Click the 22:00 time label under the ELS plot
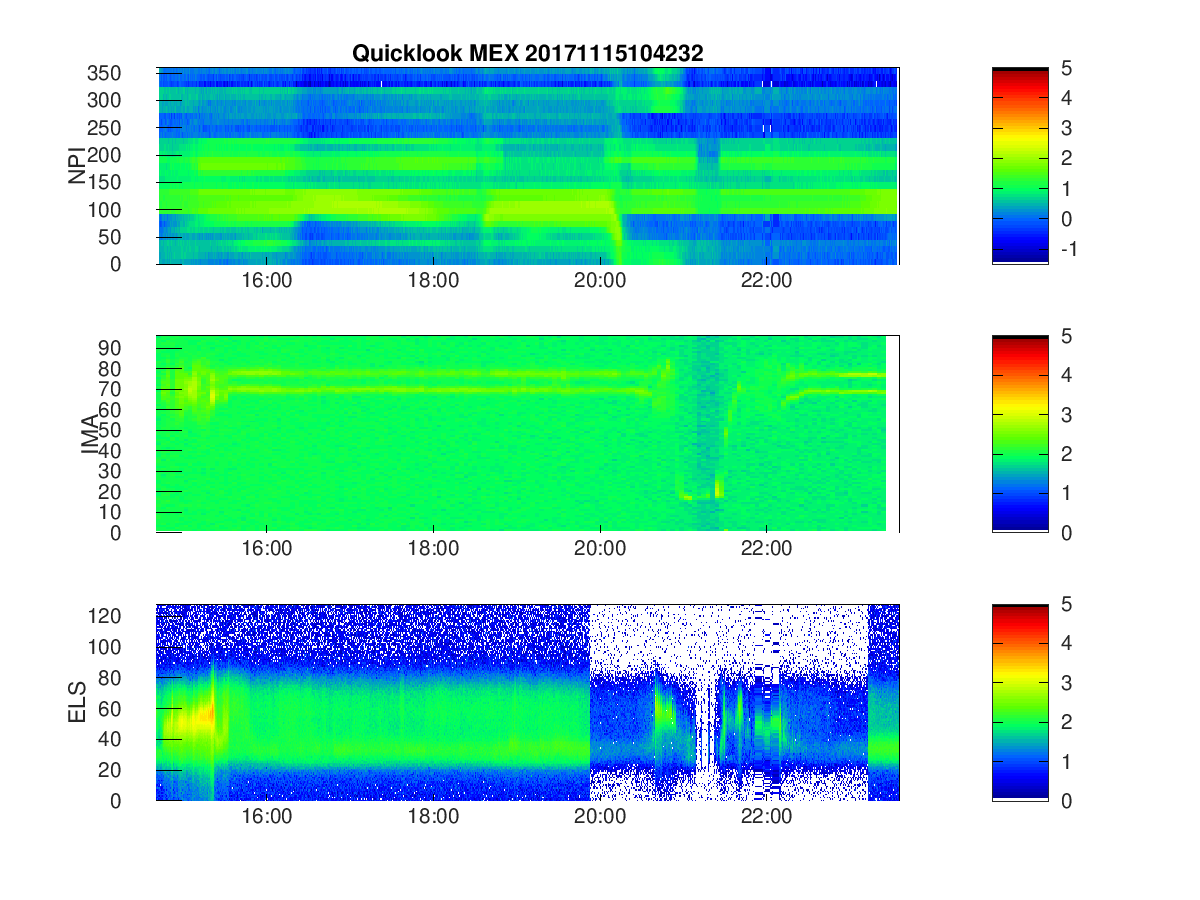Image resolution: width=1200 pixels, height=900 pixels. tap(766, 818)
